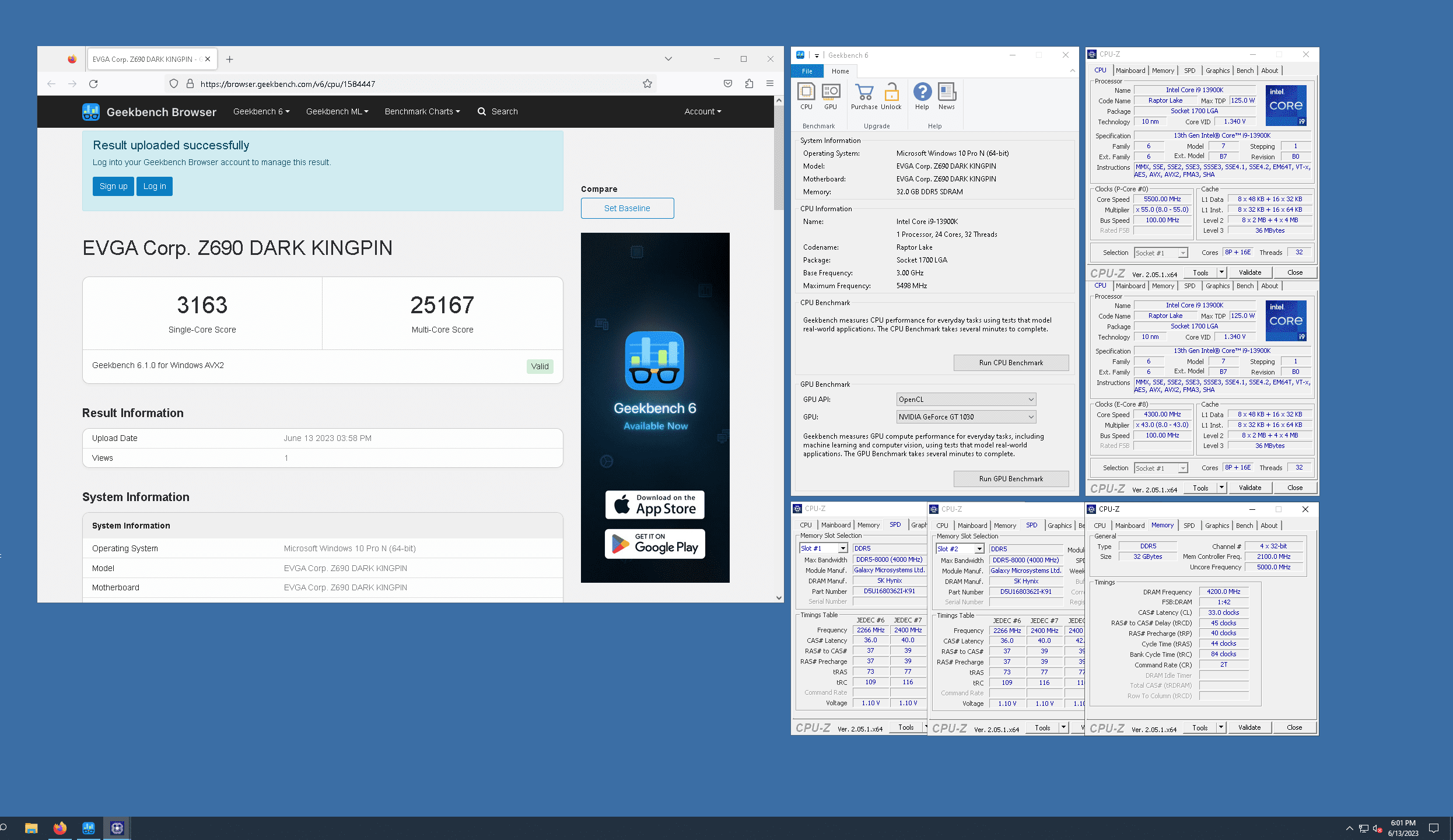
Task: Click the Geekbench Browser logo icon
Action: click(x=91, y=111)
